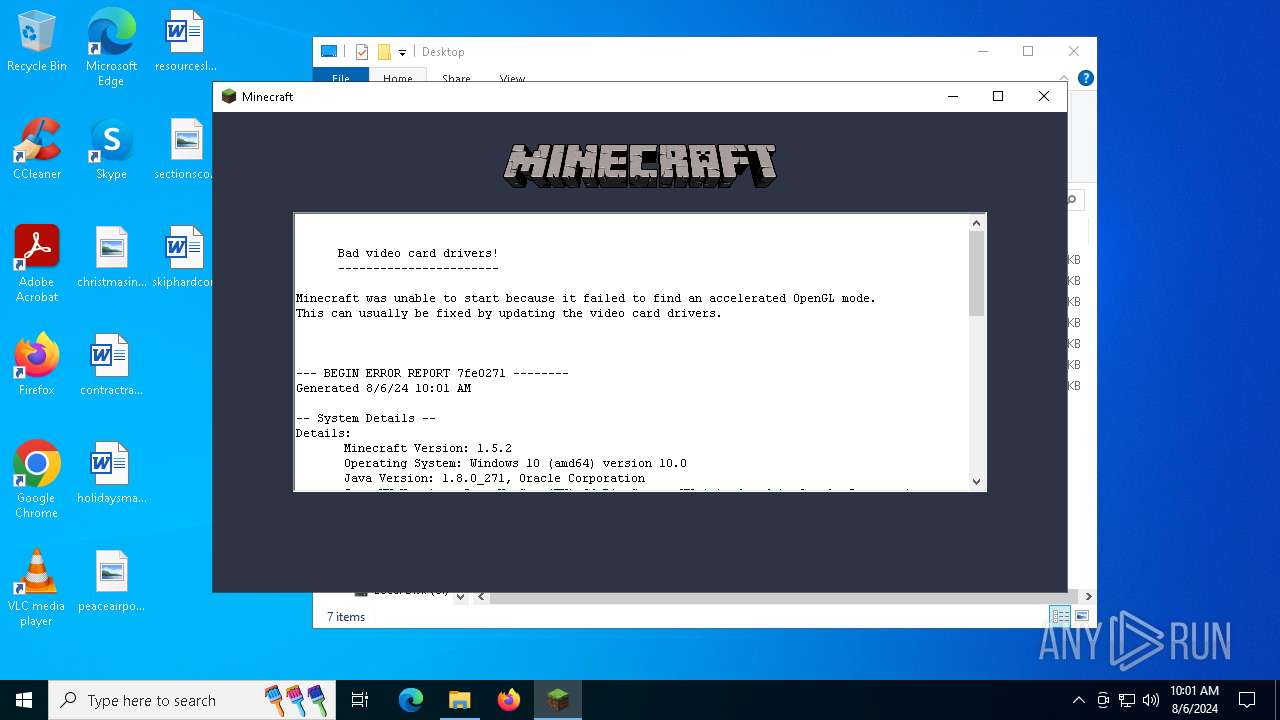The width and height of the screenshot is (1280, 720).
Task: Open Skype desktop shortcut
Action: pyautogui.click(x=111, y=150)
